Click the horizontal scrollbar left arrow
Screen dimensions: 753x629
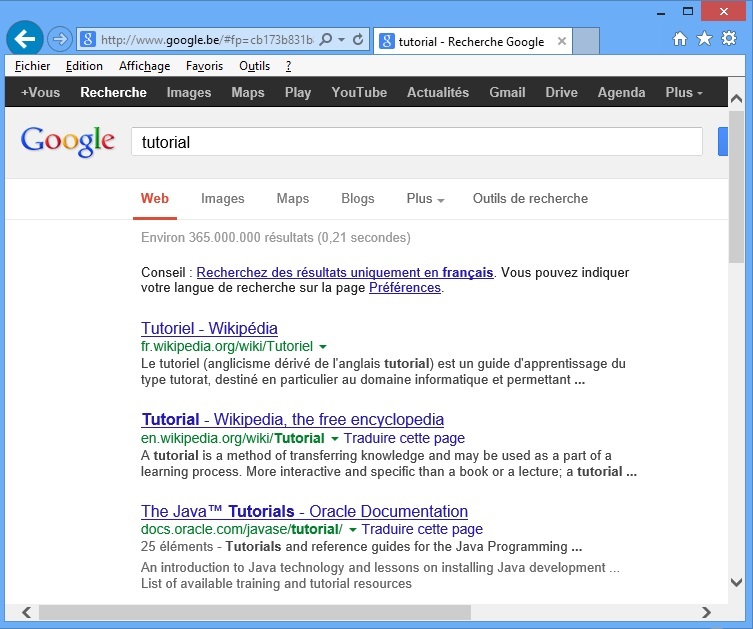26,612
